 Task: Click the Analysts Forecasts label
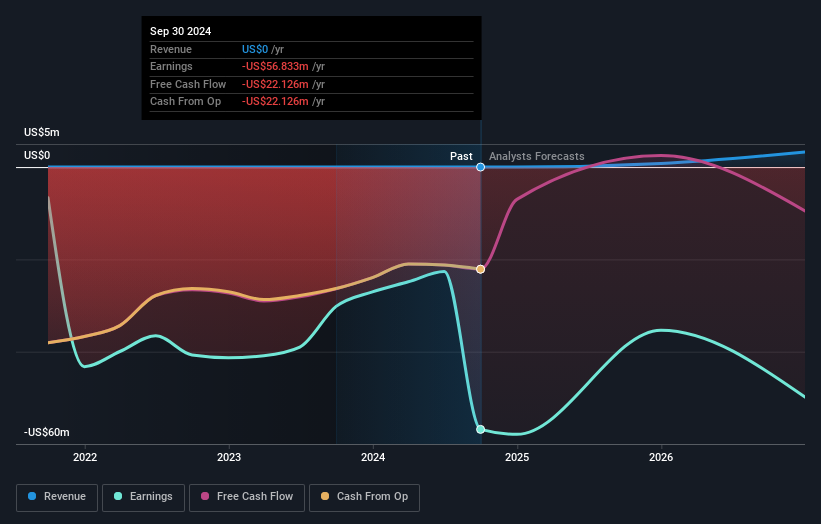537,156
